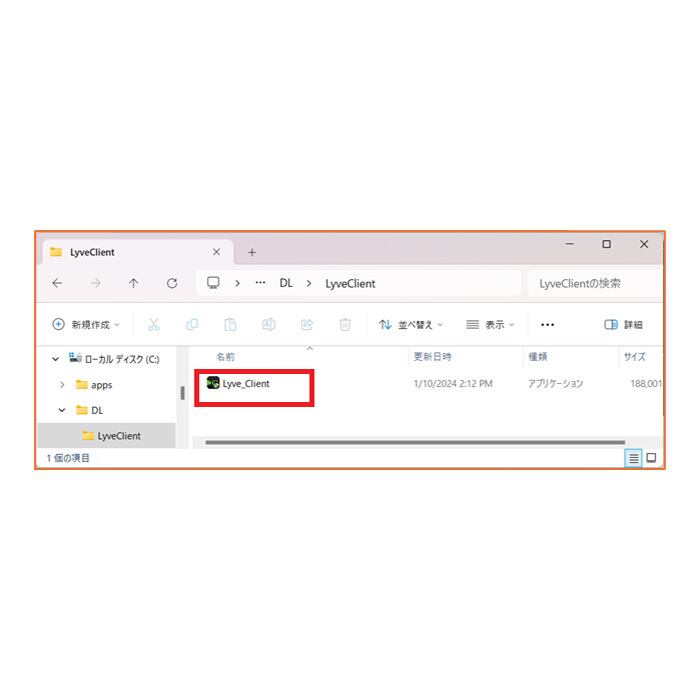
Task: Toggle the 詳細 details pane
Action: (x=623, y=325)
